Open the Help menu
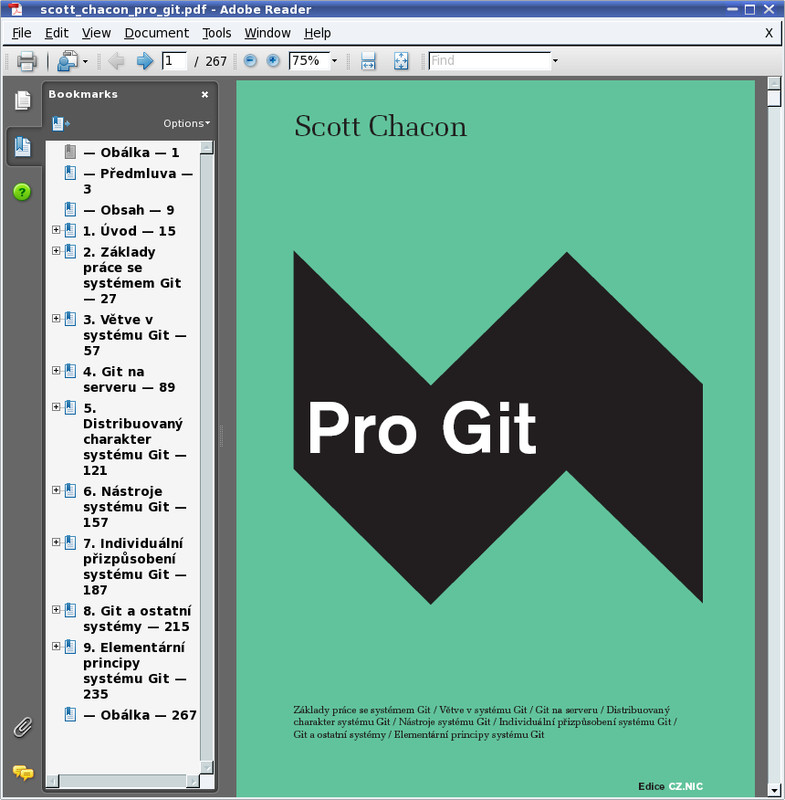 point(317,33)
